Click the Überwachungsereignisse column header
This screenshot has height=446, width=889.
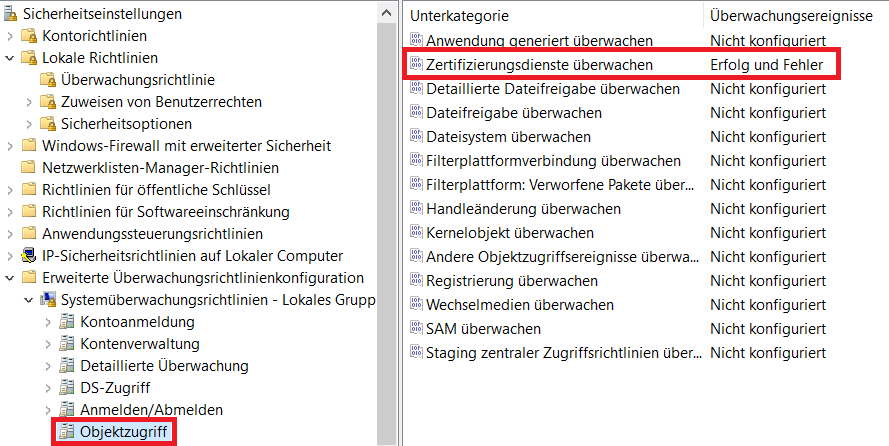(x=790, y=16)
